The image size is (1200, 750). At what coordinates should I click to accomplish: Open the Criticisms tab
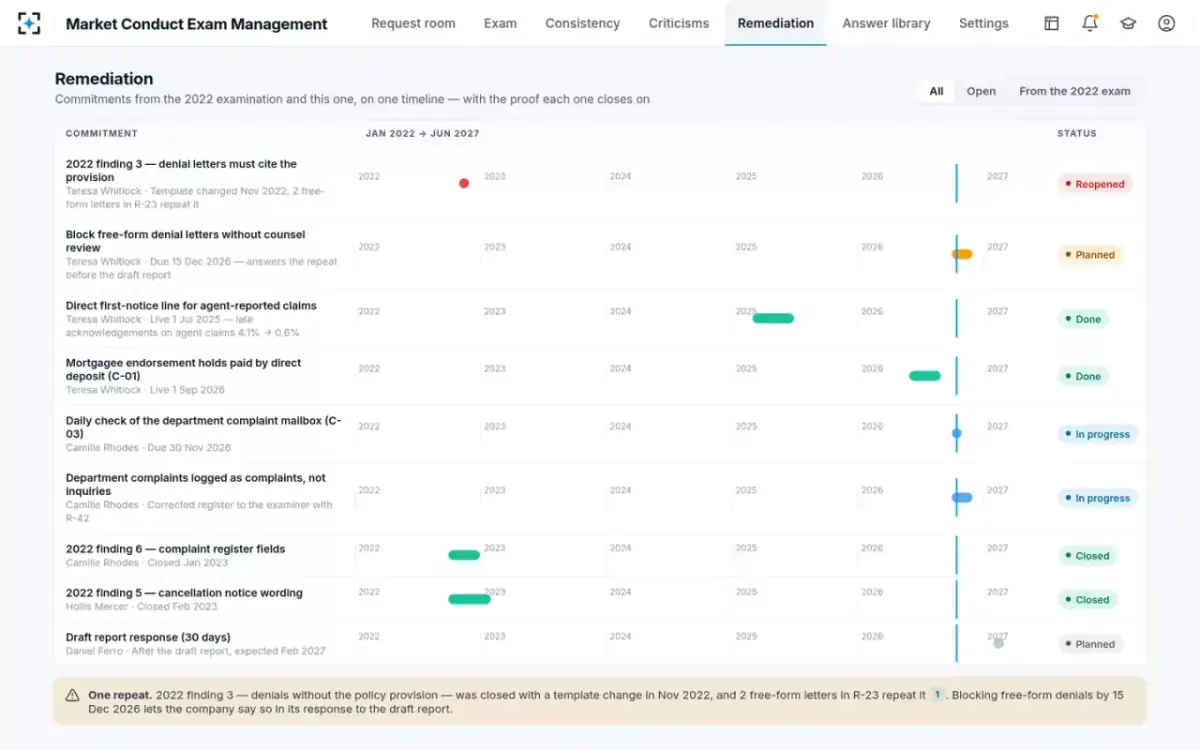pos(679,23)
